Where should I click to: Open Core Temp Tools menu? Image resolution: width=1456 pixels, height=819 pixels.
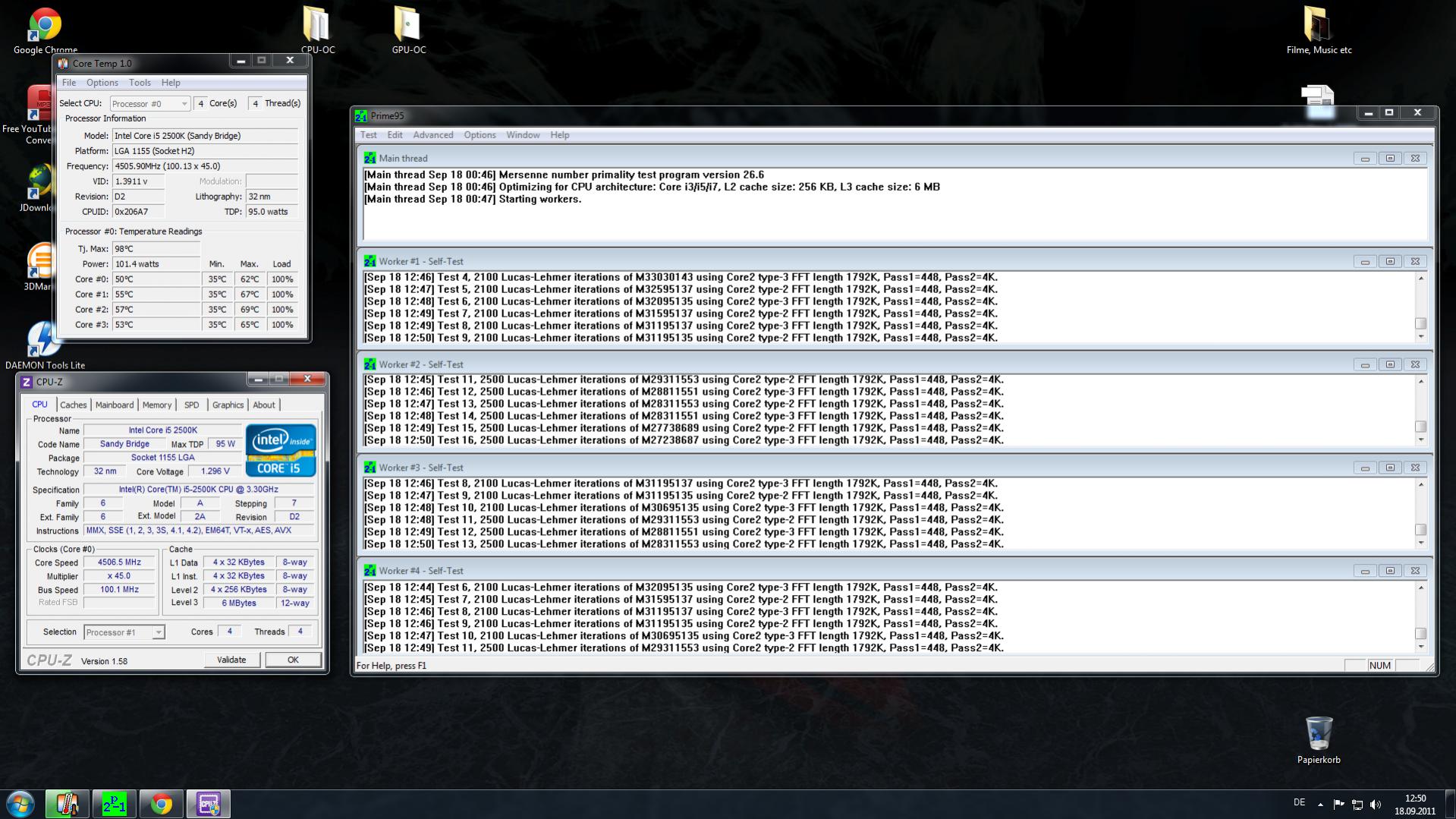point(140,83)
